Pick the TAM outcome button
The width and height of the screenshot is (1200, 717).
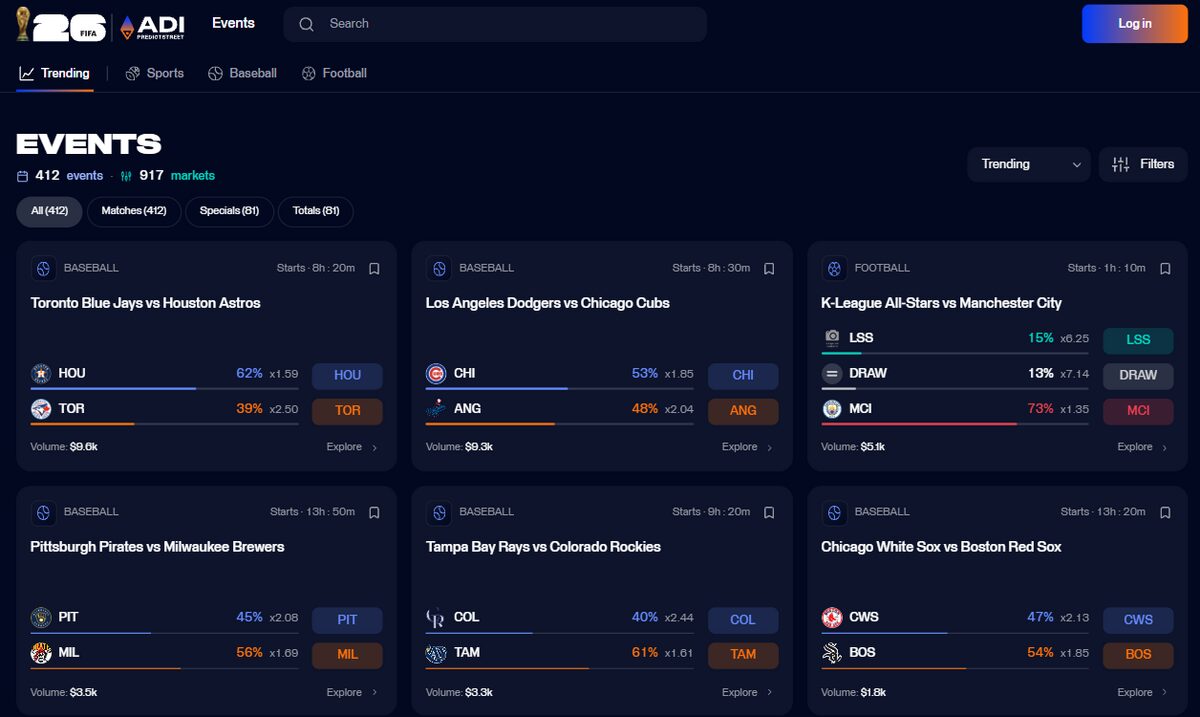743,654
